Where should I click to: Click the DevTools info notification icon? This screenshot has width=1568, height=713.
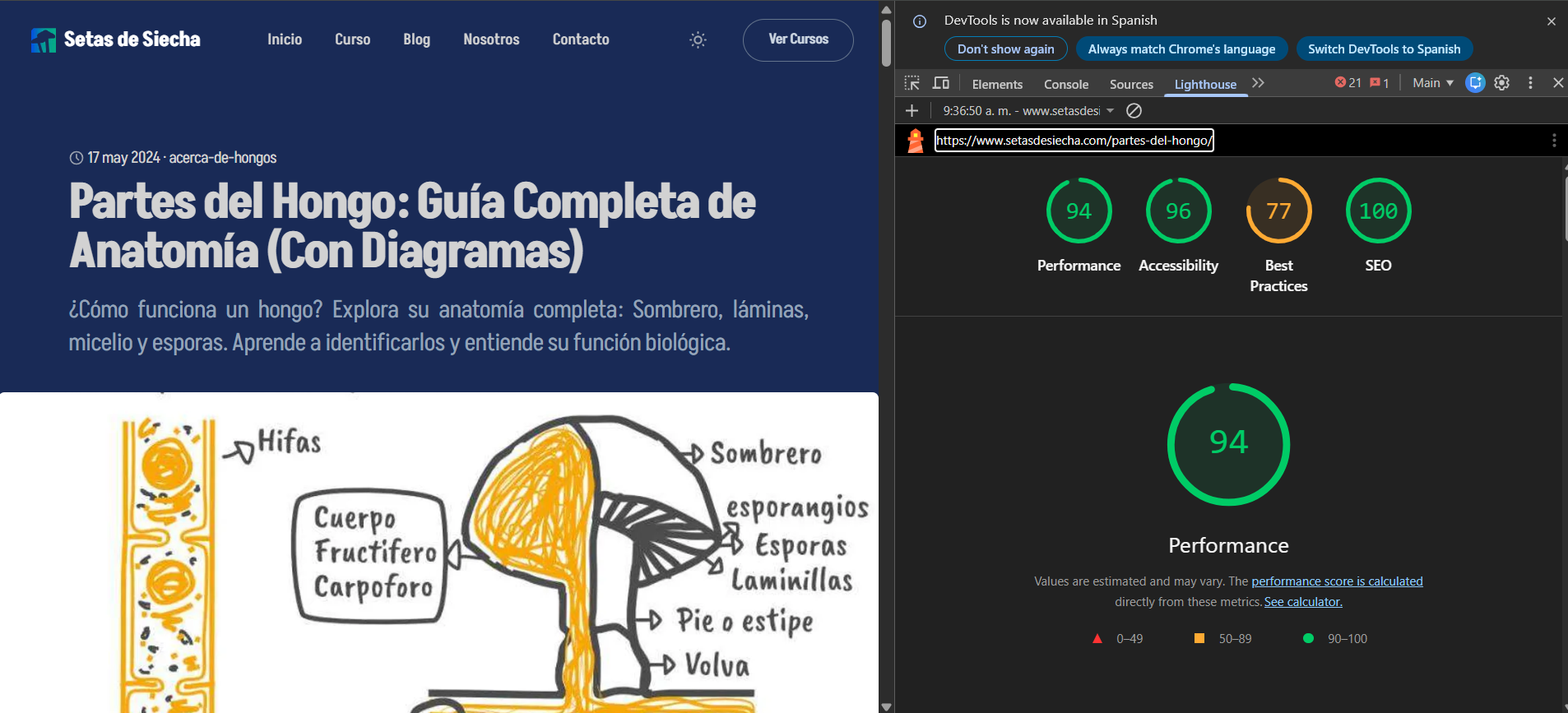pyautogui.click(x=920, y=21)
